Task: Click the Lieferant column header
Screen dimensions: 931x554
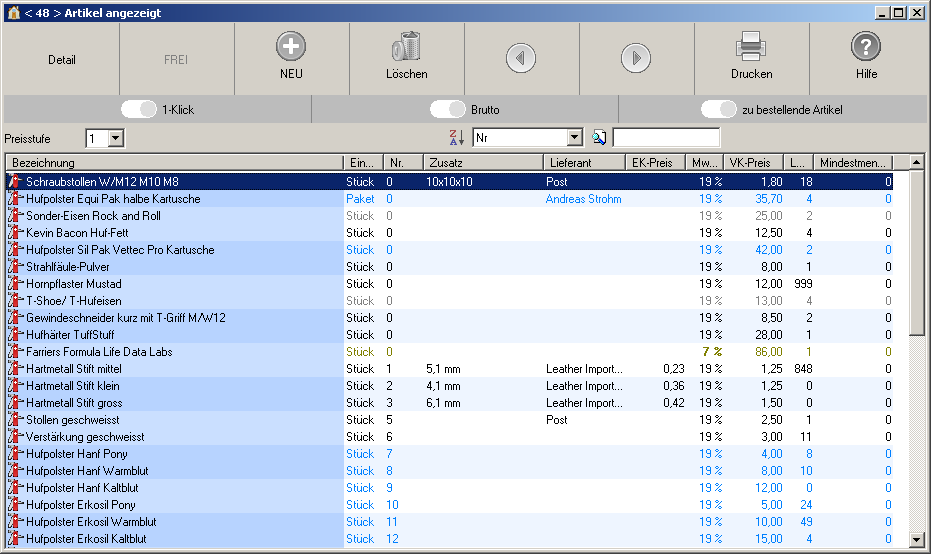Action: tap(585, 162)
